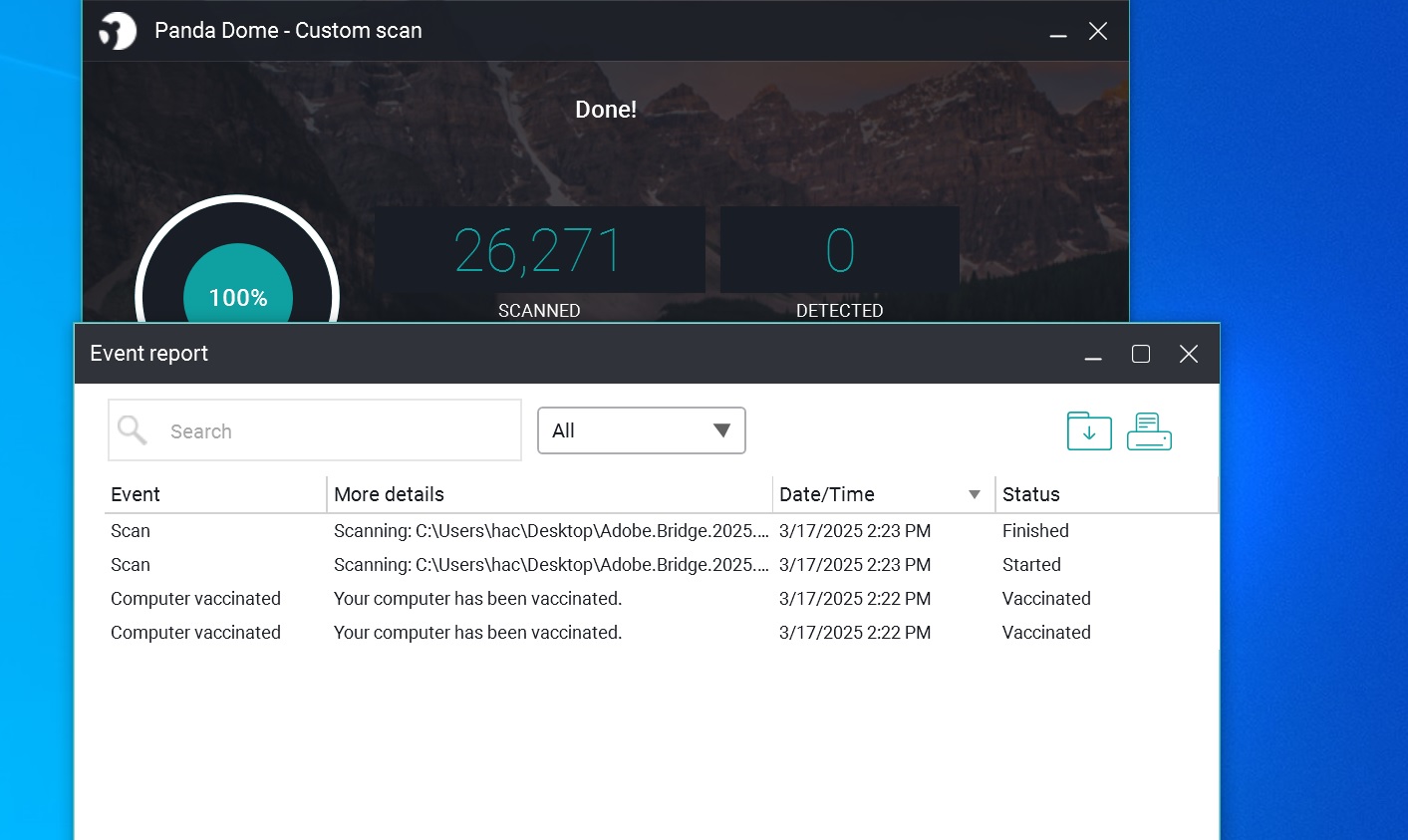The image size is (1408, 840).
Task: Click the Event report title bar text
Action: click(x=149, y=354)
